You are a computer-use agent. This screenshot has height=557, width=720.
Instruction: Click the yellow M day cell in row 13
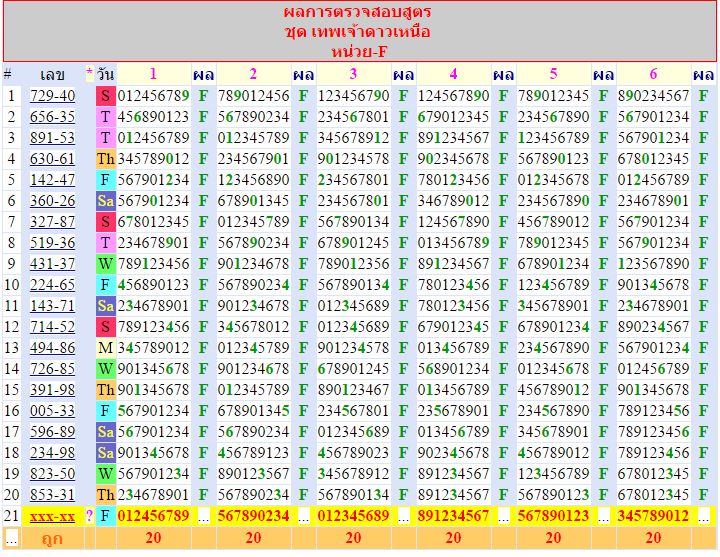coord(105,348)
